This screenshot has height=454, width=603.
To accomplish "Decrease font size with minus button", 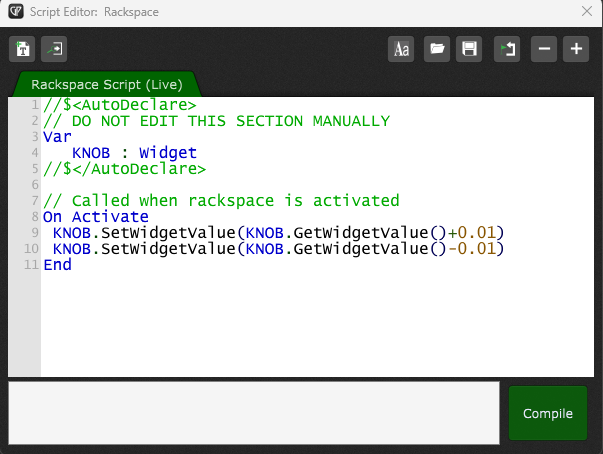I will 544,49.
